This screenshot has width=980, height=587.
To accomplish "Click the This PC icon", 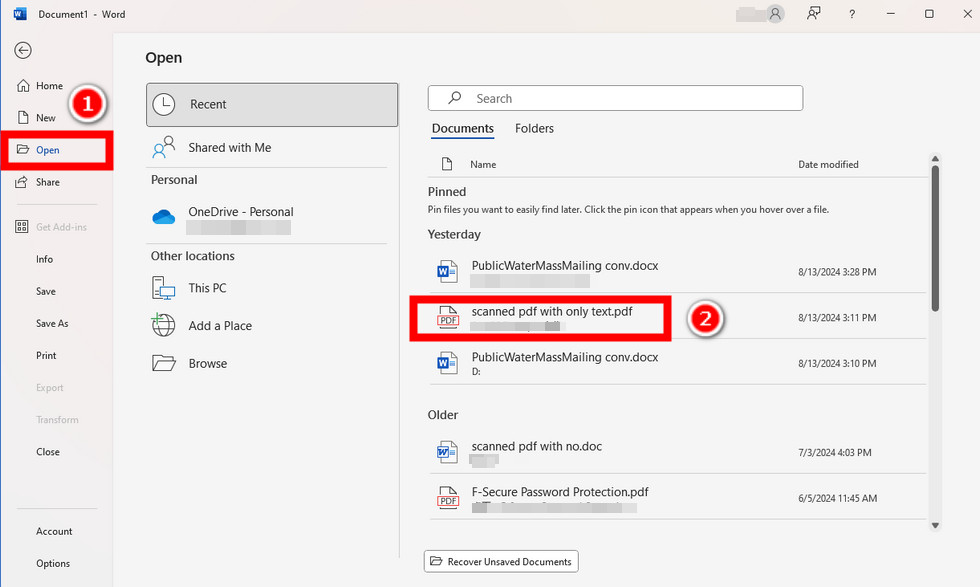I will [163, 287].
